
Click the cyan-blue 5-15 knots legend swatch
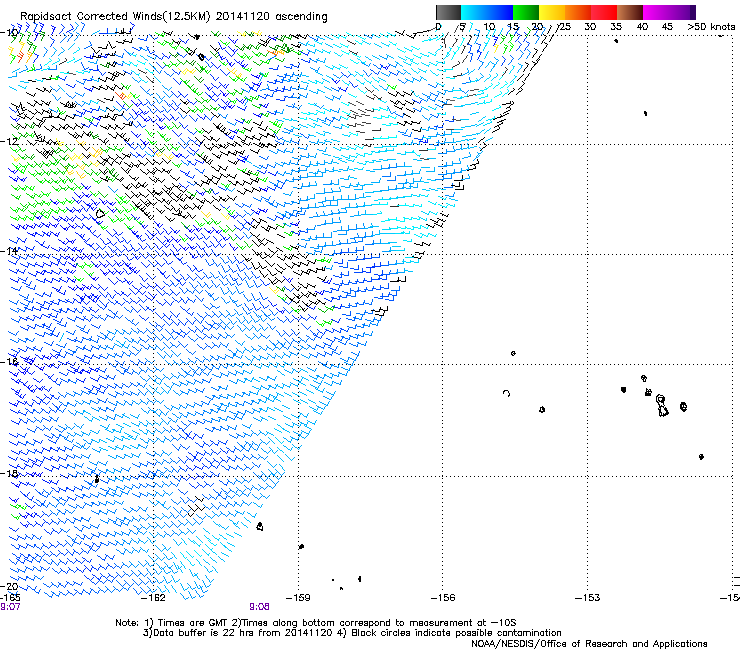(487, 12)
